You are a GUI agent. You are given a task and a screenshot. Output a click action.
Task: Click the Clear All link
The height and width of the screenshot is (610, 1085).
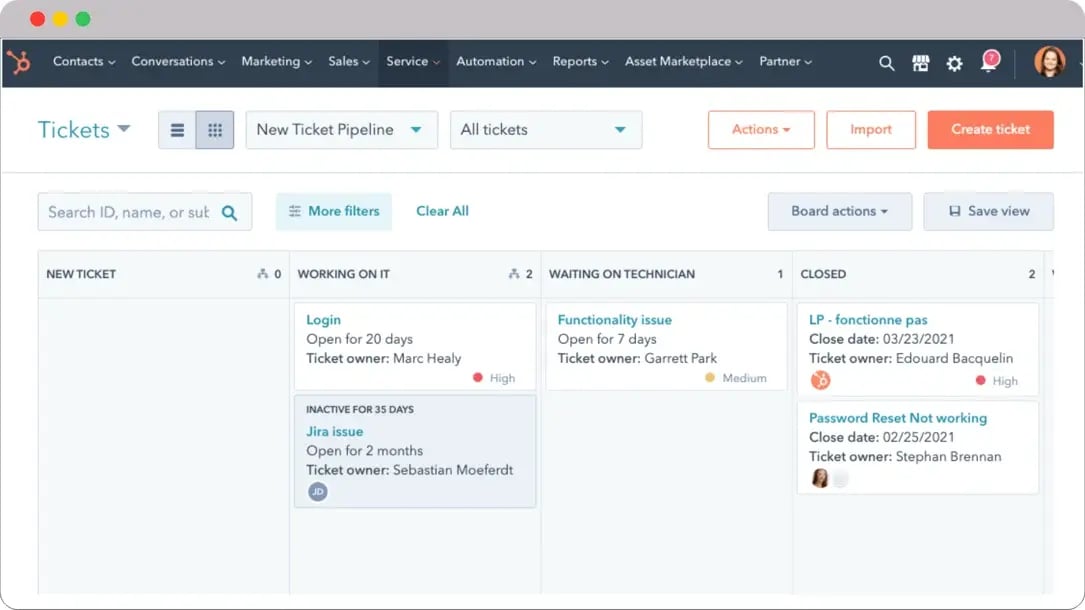pyautogui.click(x=442, y=212)
